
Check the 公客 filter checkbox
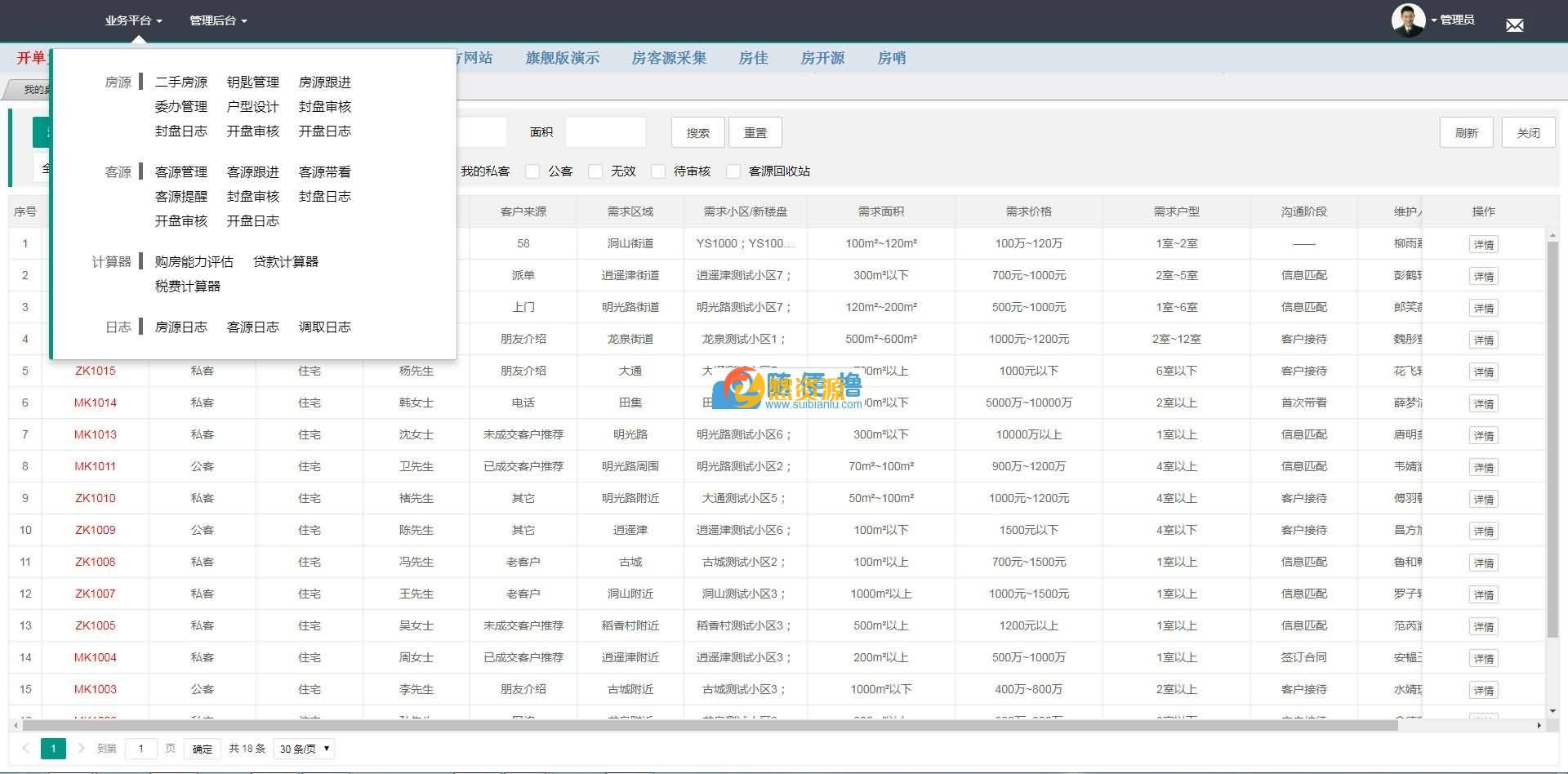[x=532, y=171]
